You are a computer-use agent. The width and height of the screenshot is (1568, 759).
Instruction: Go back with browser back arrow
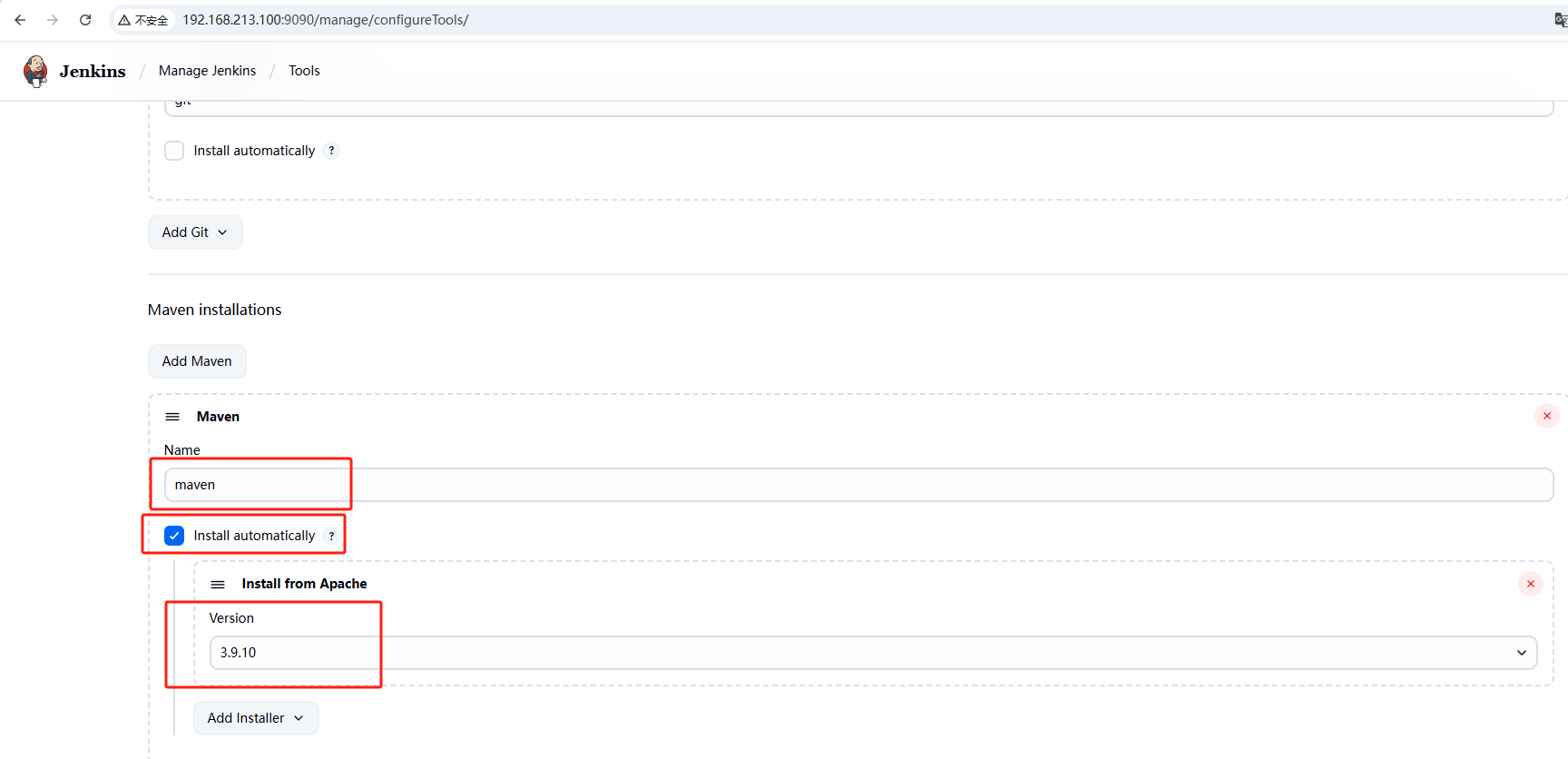(x=20, y=20)
